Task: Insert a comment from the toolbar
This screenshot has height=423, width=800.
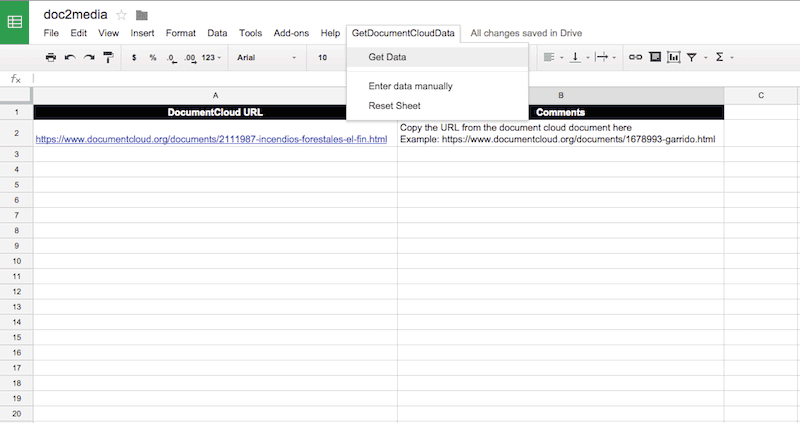Action: click(655, 57)
